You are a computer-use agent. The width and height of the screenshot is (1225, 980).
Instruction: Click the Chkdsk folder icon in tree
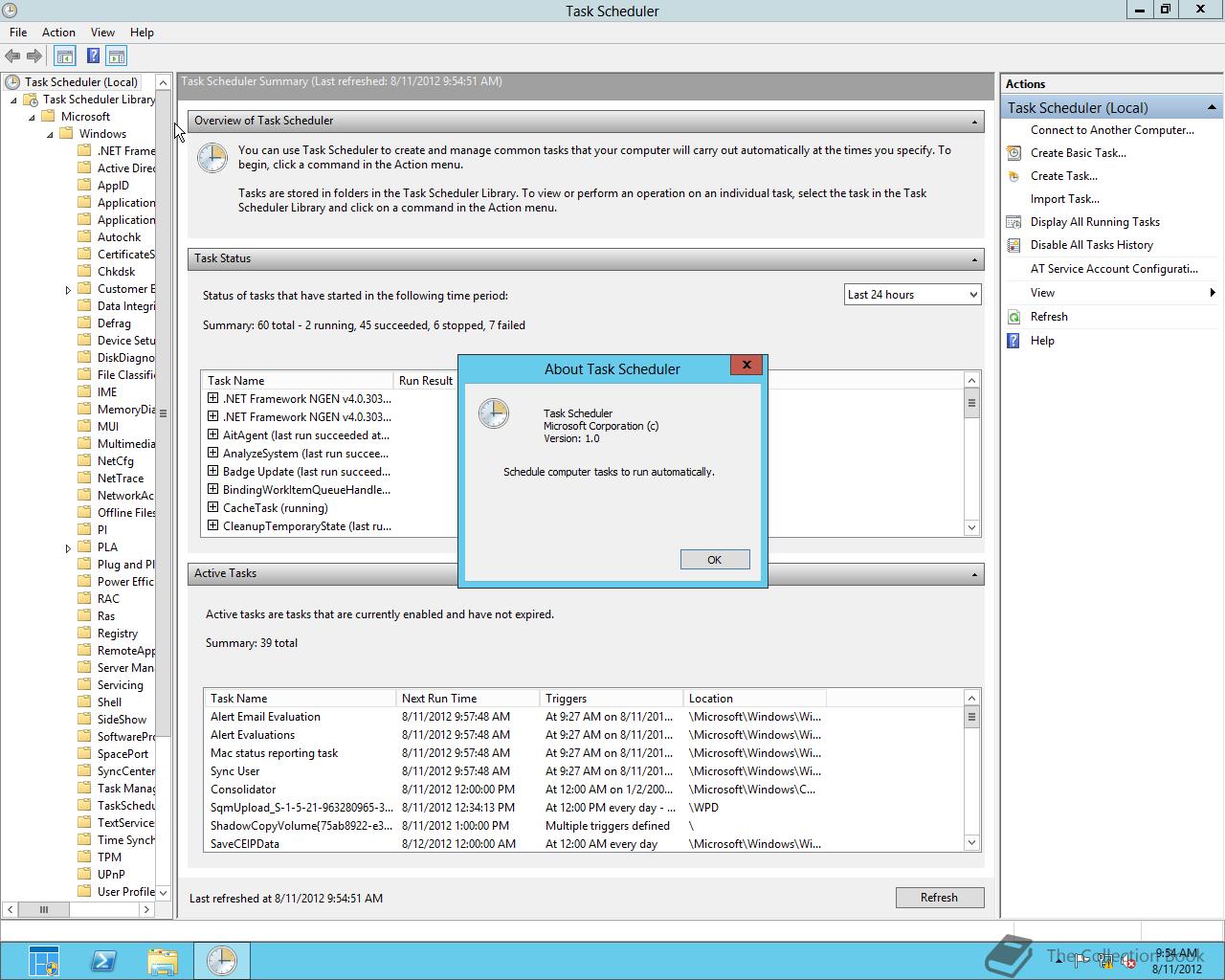[85, 272]
